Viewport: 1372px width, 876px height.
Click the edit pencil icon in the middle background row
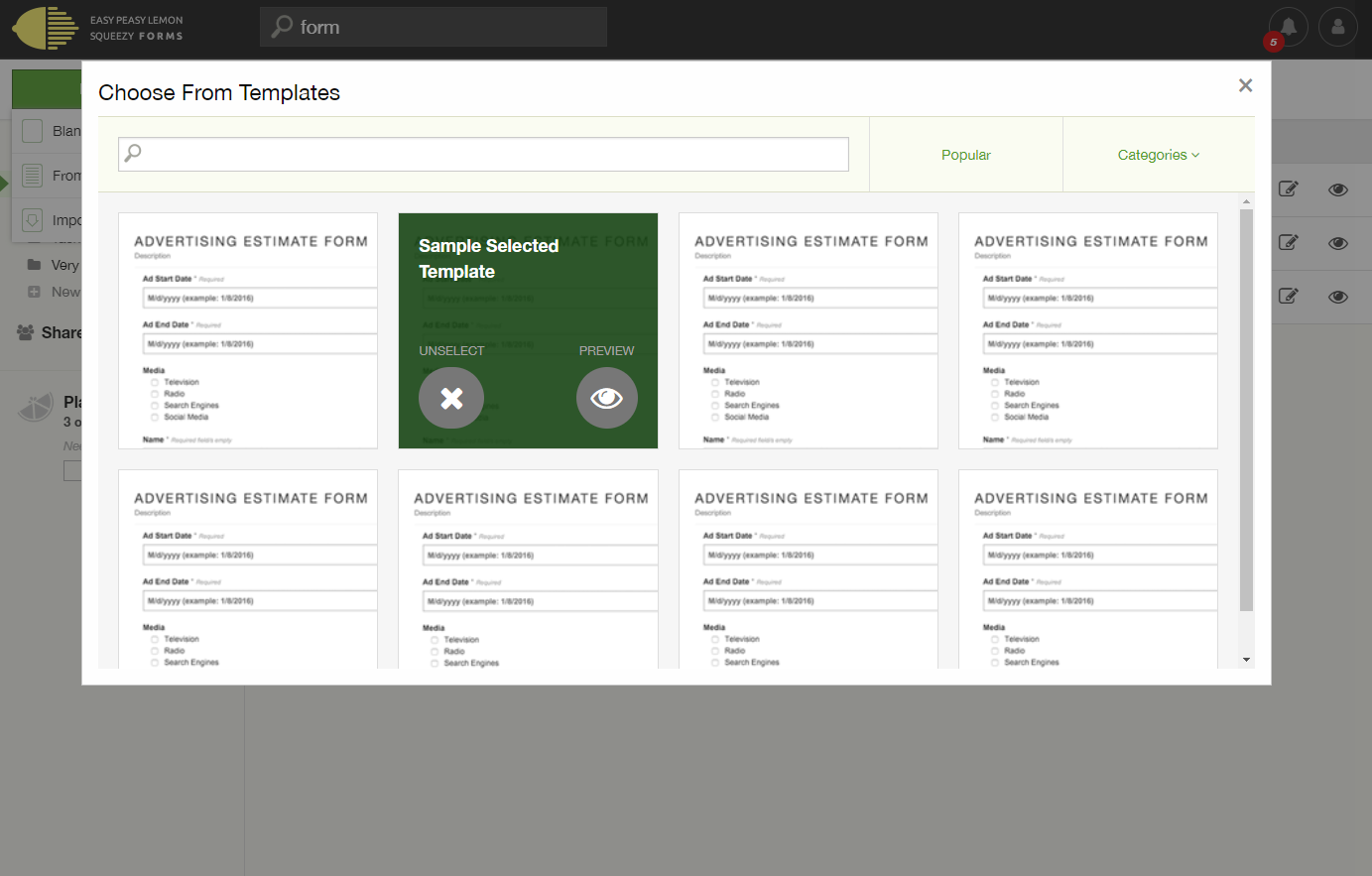1288,242
